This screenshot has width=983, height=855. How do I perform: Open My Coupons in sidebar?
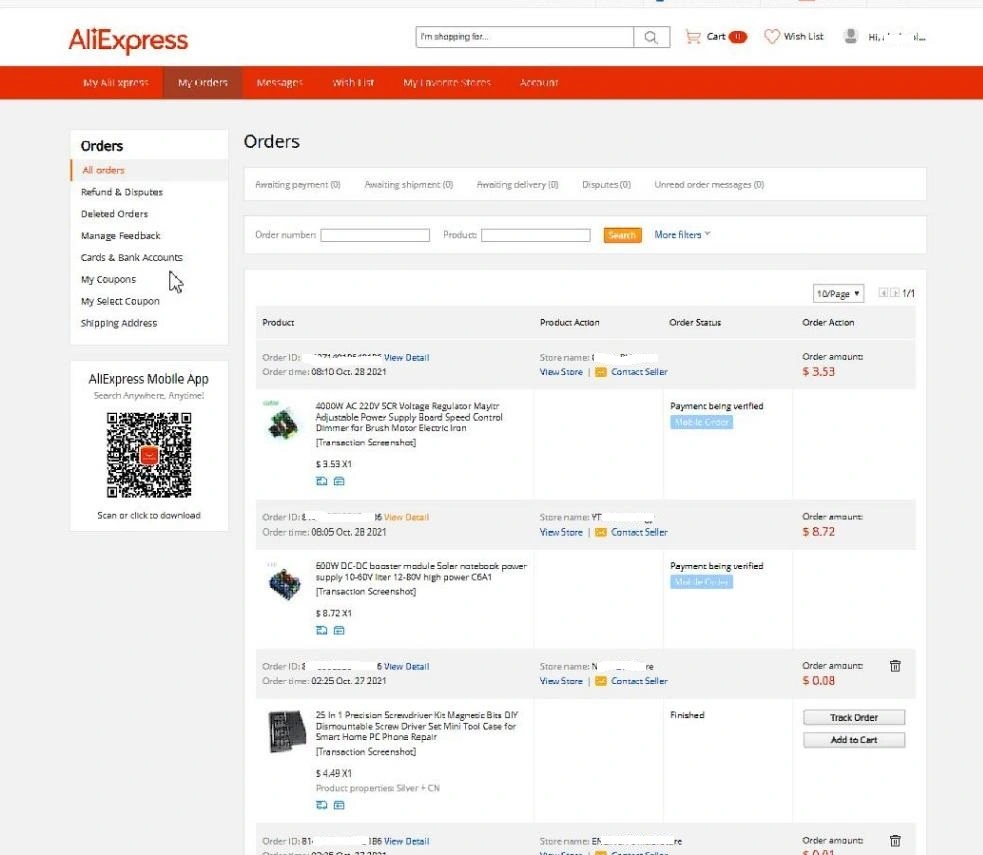coord(108,280)
